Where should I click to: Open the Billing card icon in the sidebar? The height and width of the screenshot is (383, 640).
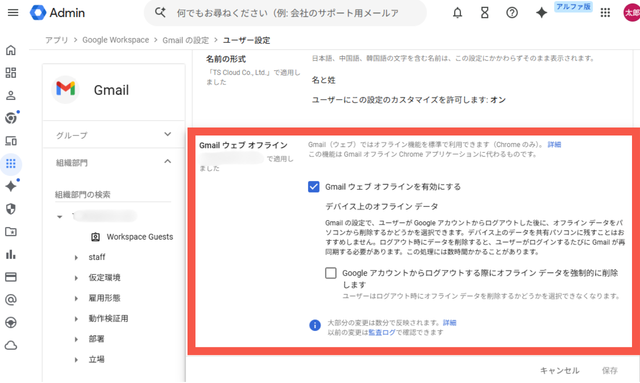(11, 277)
